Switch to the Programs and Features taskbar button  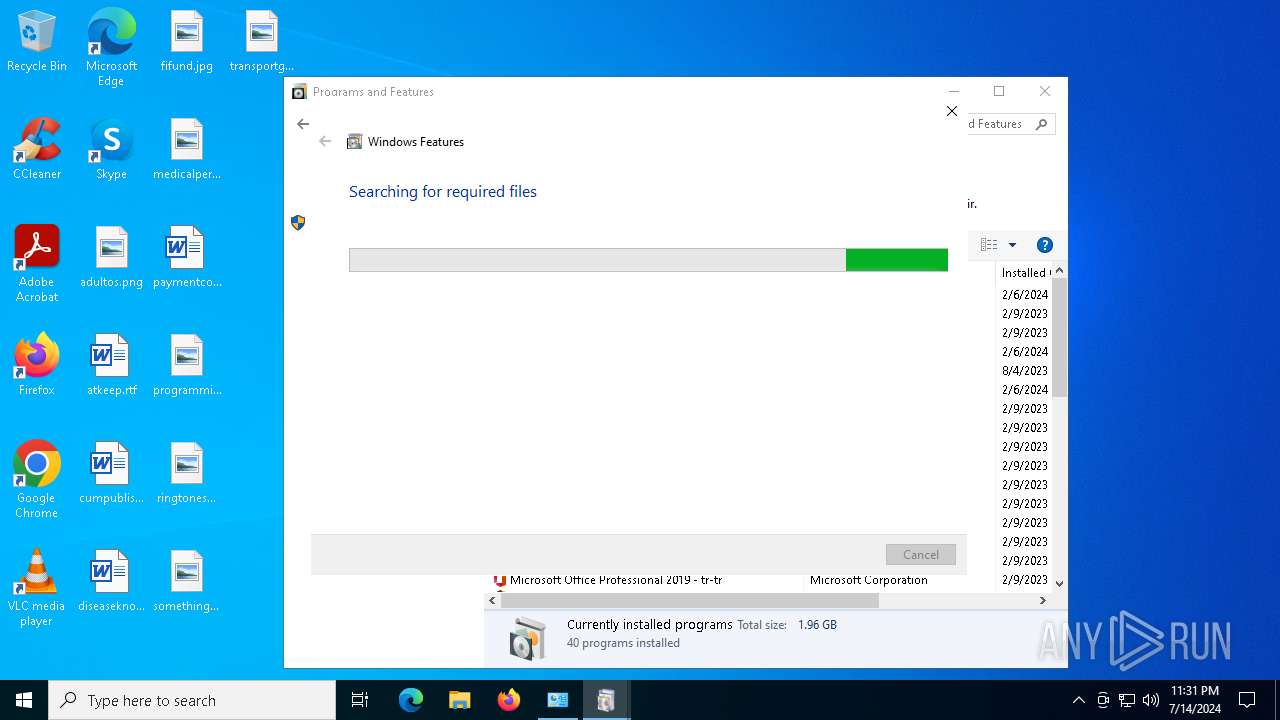point(606,700)
